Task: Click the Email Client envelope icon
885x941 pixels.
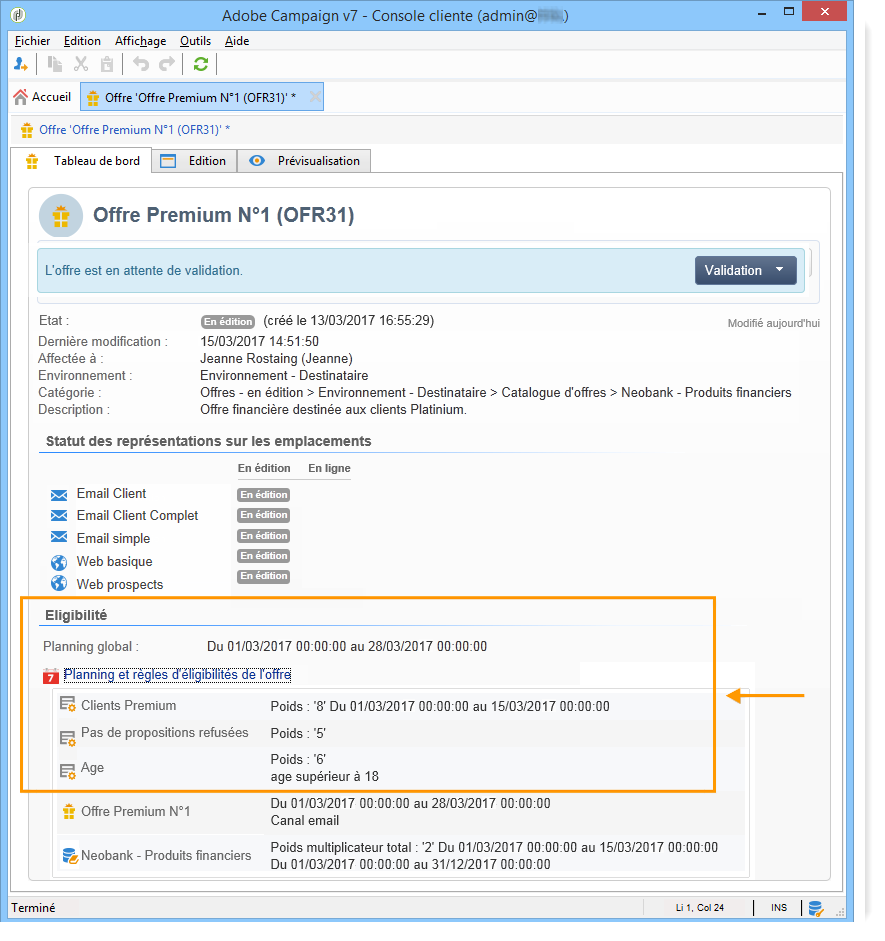Action: pos(59,495)
